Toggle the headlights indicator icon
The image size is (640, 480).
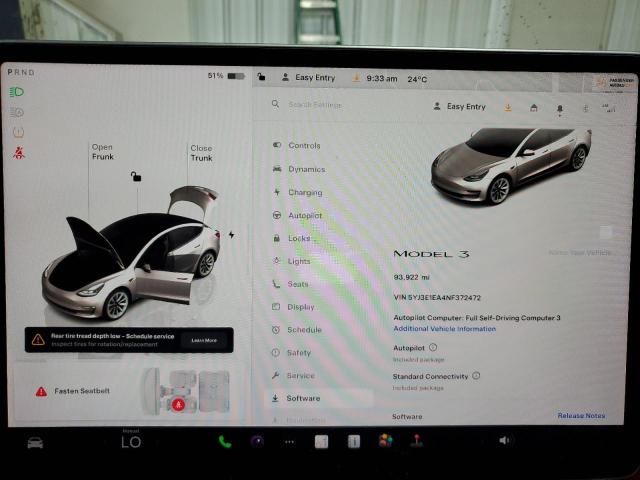[17, 92]
